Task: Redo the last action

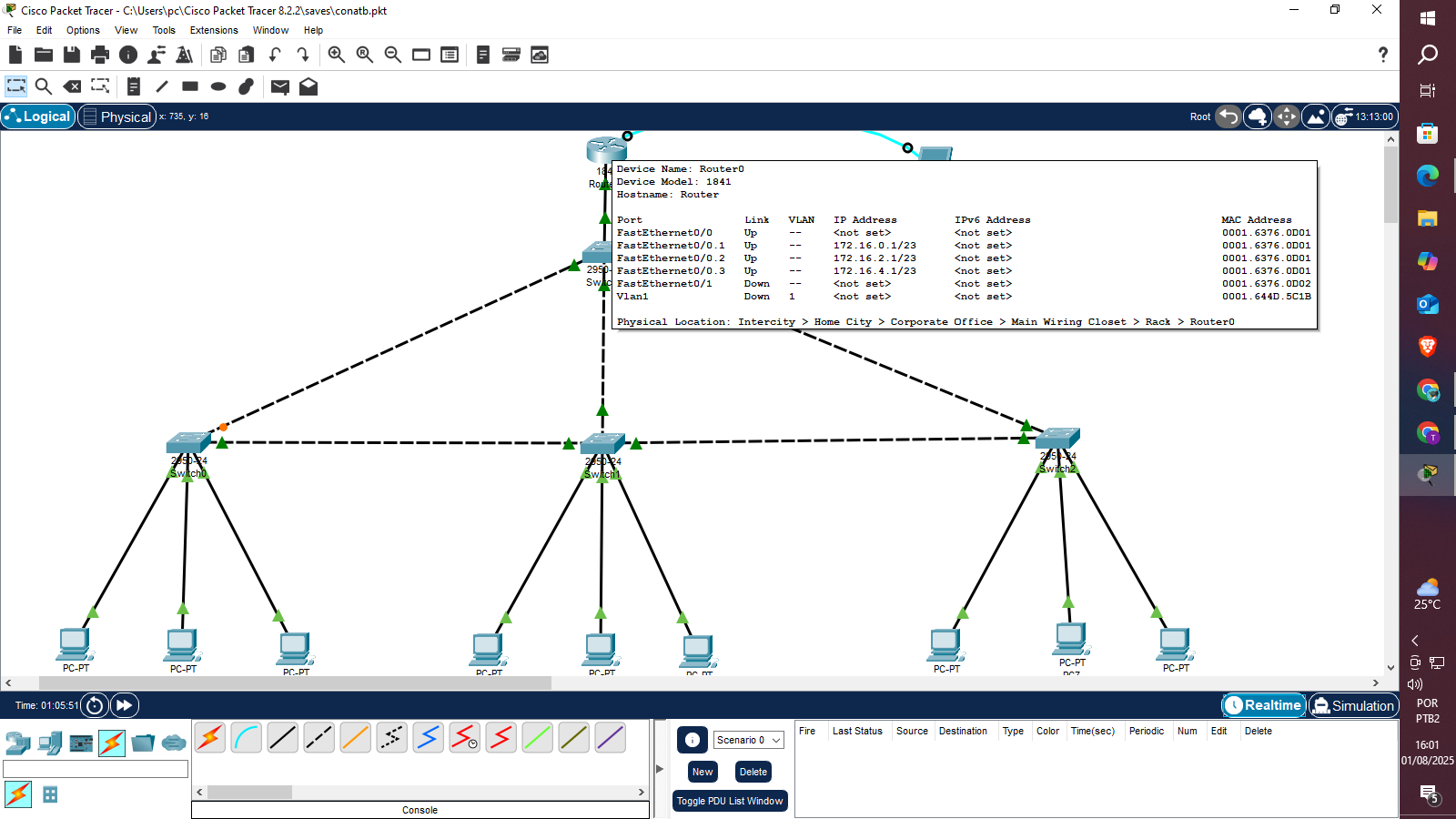Action: 303,55
